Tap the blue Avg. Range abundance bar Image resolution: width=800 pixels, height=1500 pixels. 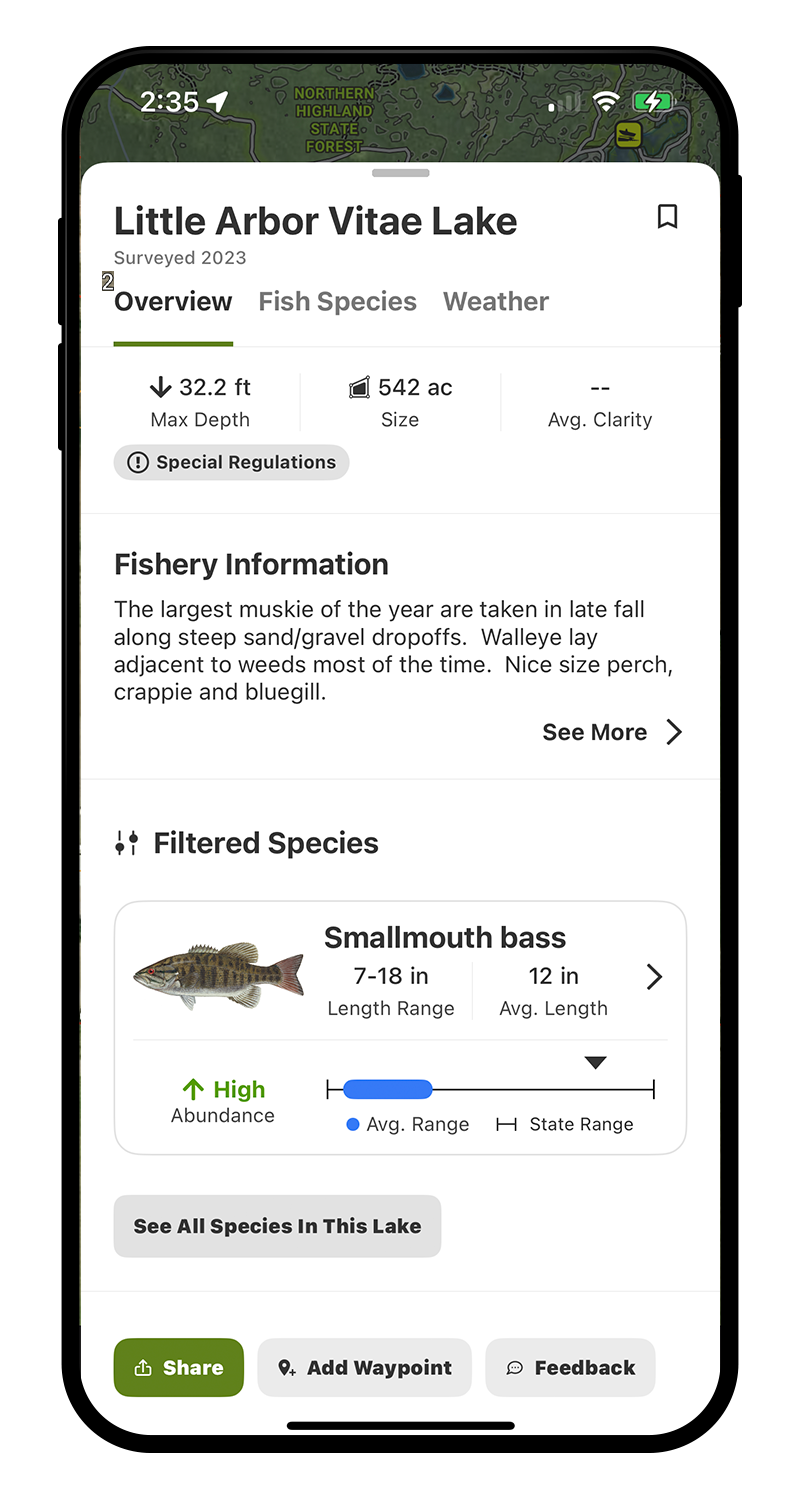(387, 1089)
